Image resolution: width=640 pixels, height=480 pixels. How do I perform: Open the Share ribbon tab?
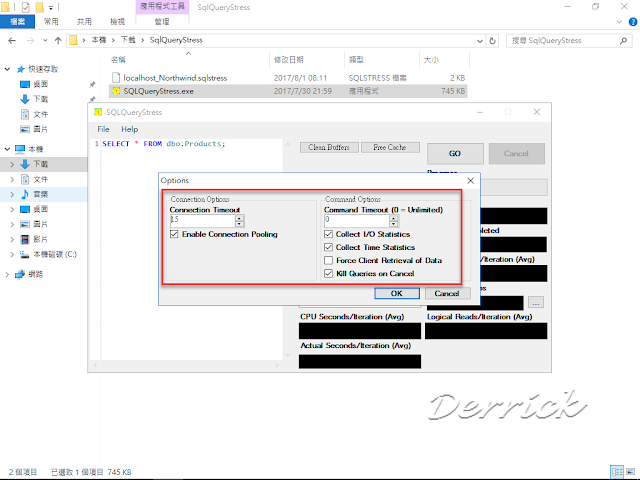point(84,22)
